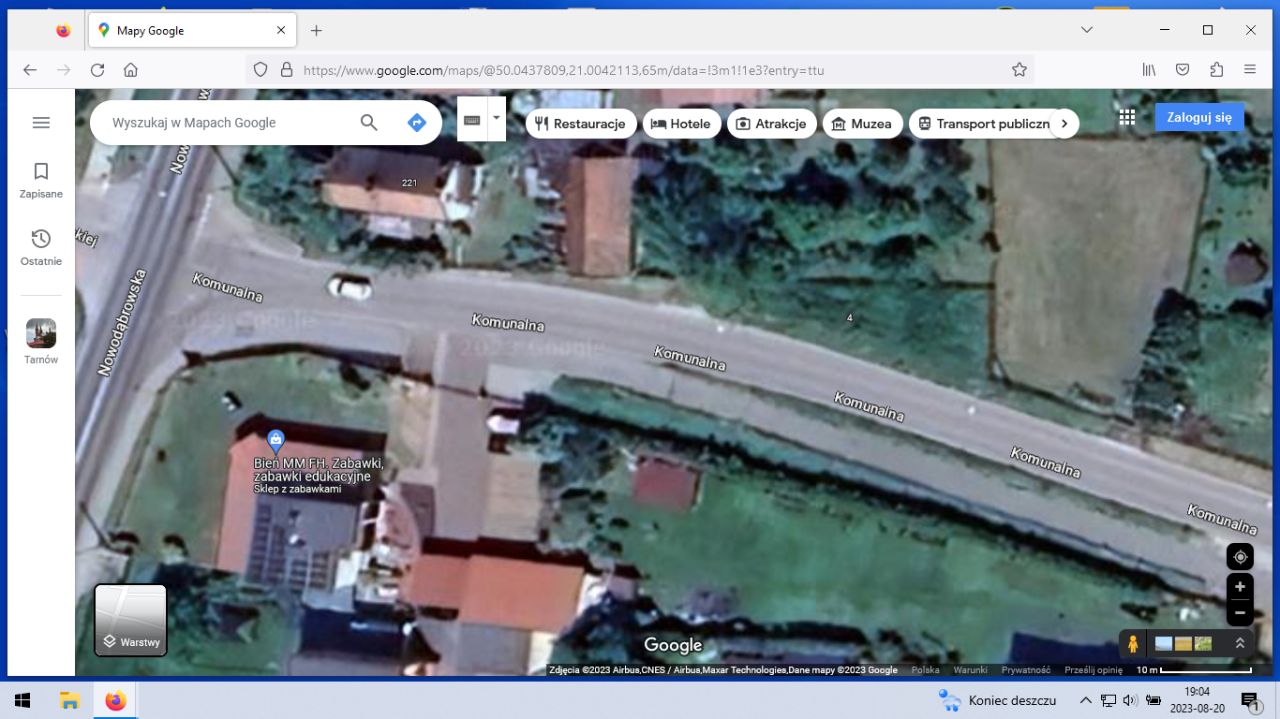Click the blue directions icon beside search
Screen dimensions: 1280x719
click(417, 122)
